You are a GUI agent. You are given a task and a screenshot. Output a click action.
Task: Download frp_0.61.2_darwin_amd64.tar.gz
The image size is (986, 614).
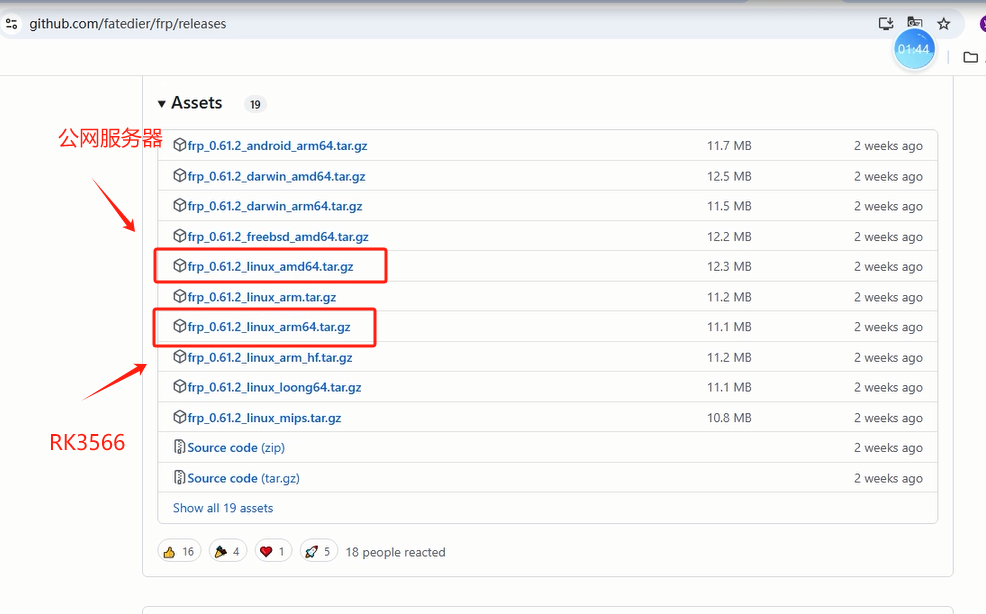(276, 176)
